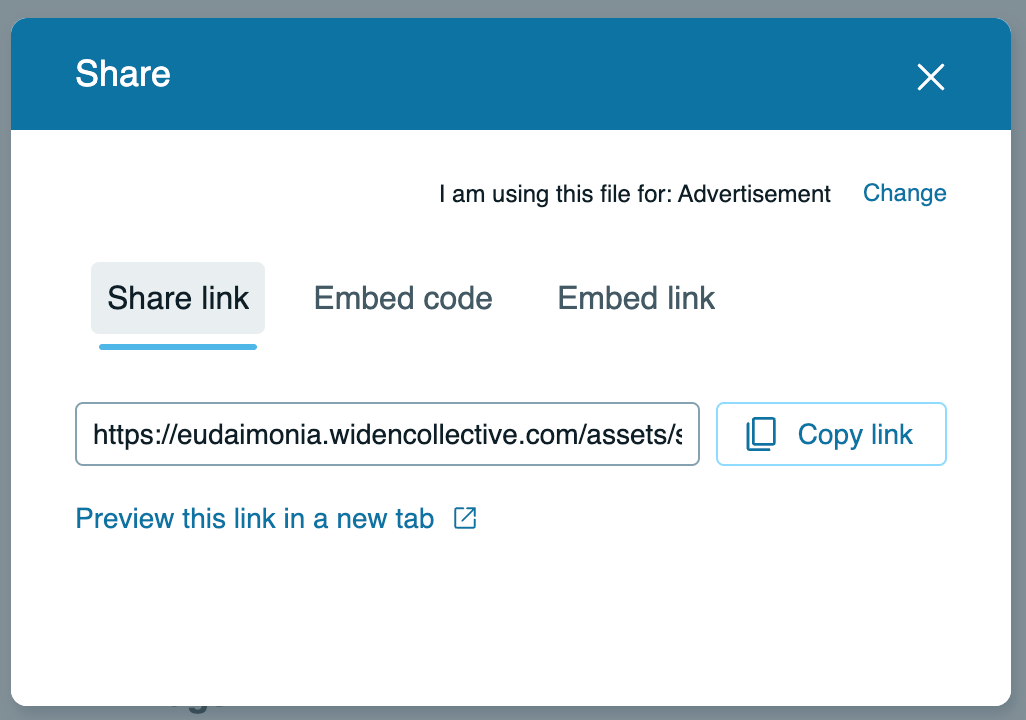
Task: Click the external-link icon after Preview text
Action: tap(465, 518)
